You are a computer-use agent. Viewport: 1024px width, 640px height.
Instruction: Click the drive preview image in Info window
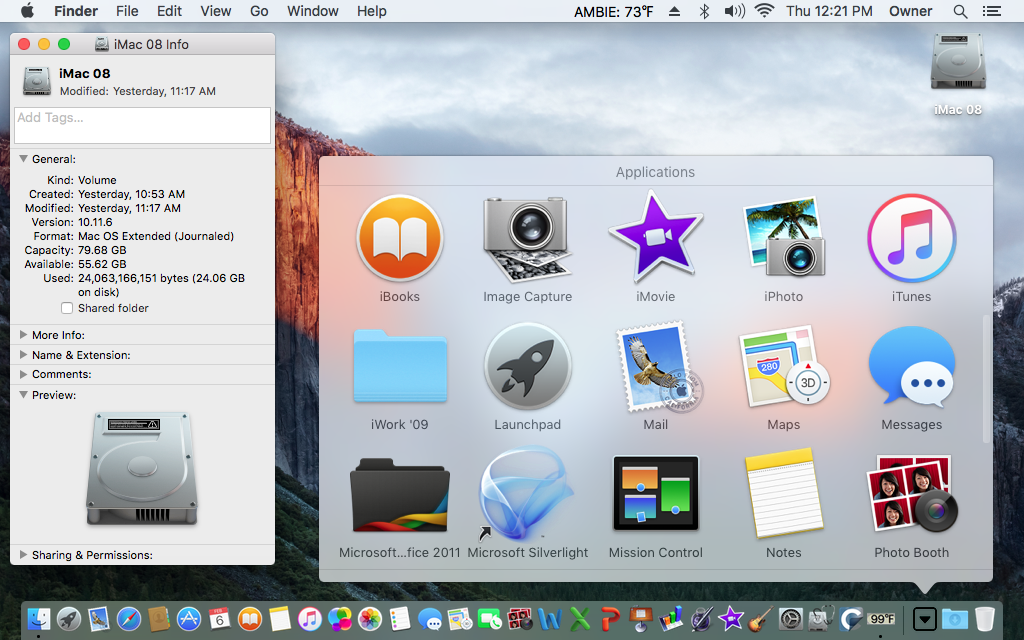[x=142, y=468]
